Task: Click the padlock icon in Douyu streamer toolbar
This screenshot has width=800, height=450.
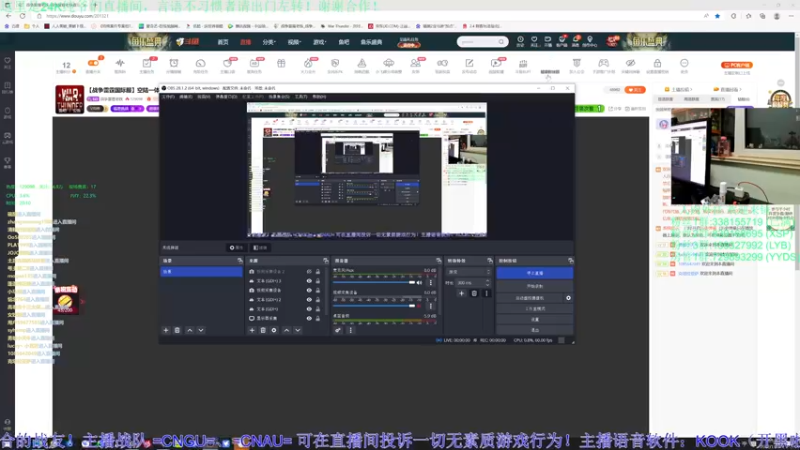Action: point(657,63)
